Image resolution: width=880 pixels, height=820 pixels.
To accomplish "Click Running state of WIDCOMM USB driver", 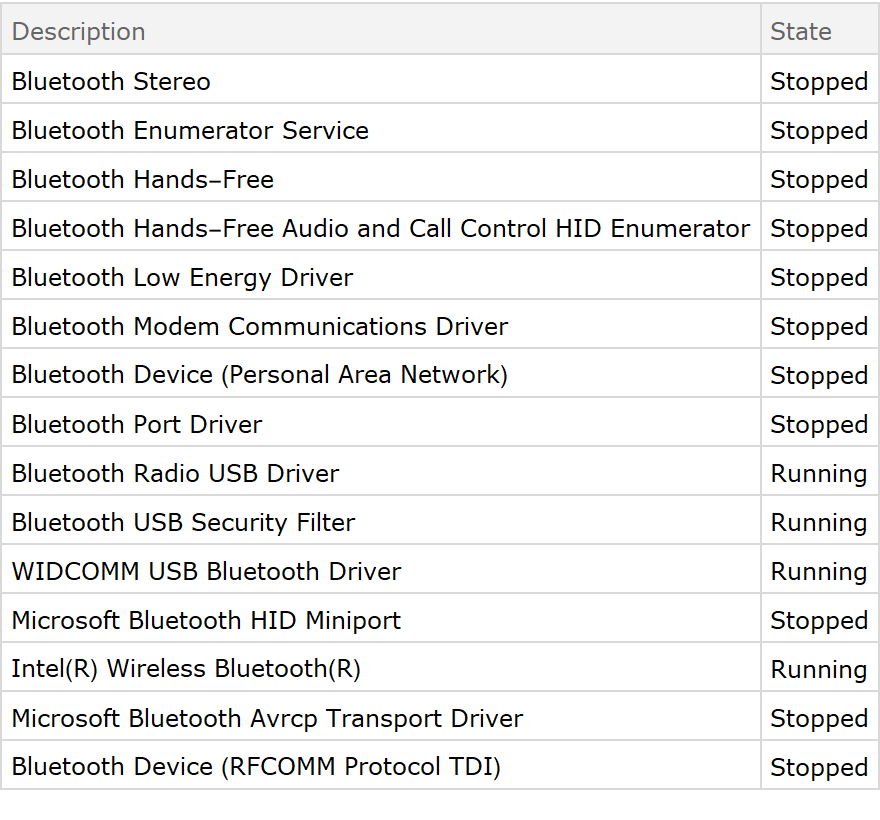I will [818, 571].
